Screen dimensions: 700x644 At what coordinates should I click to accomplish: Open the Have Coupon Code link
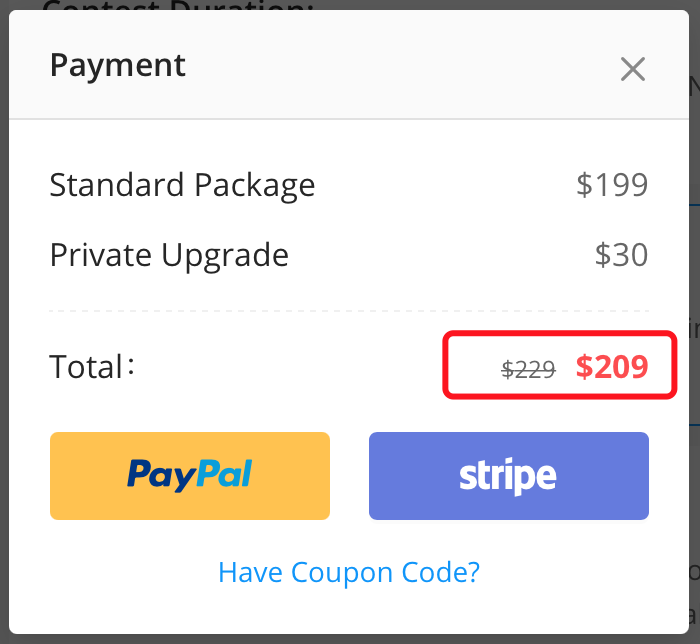349,573
